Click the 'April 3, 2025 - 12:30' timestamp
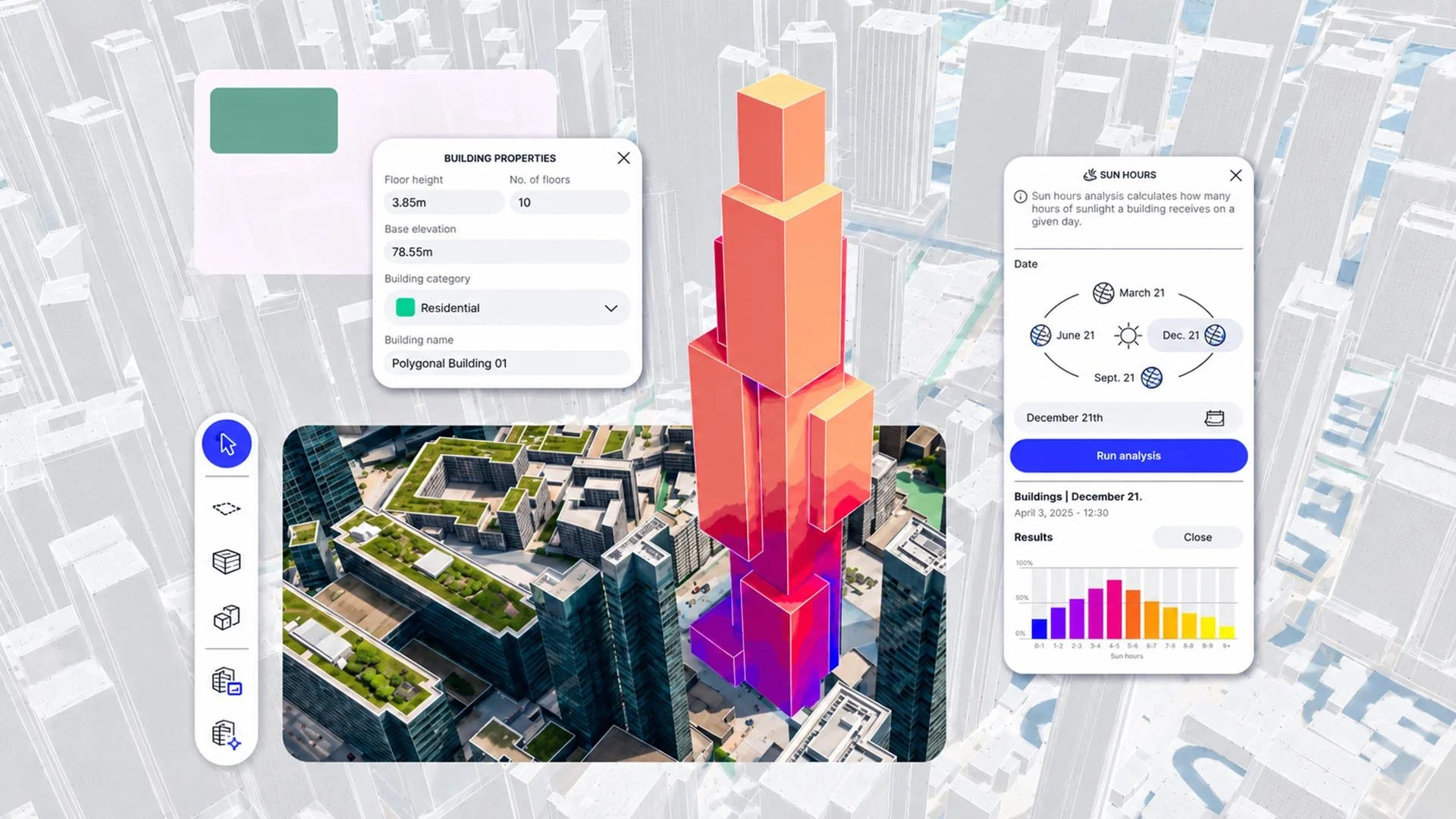 click(x=1061, y=513)
